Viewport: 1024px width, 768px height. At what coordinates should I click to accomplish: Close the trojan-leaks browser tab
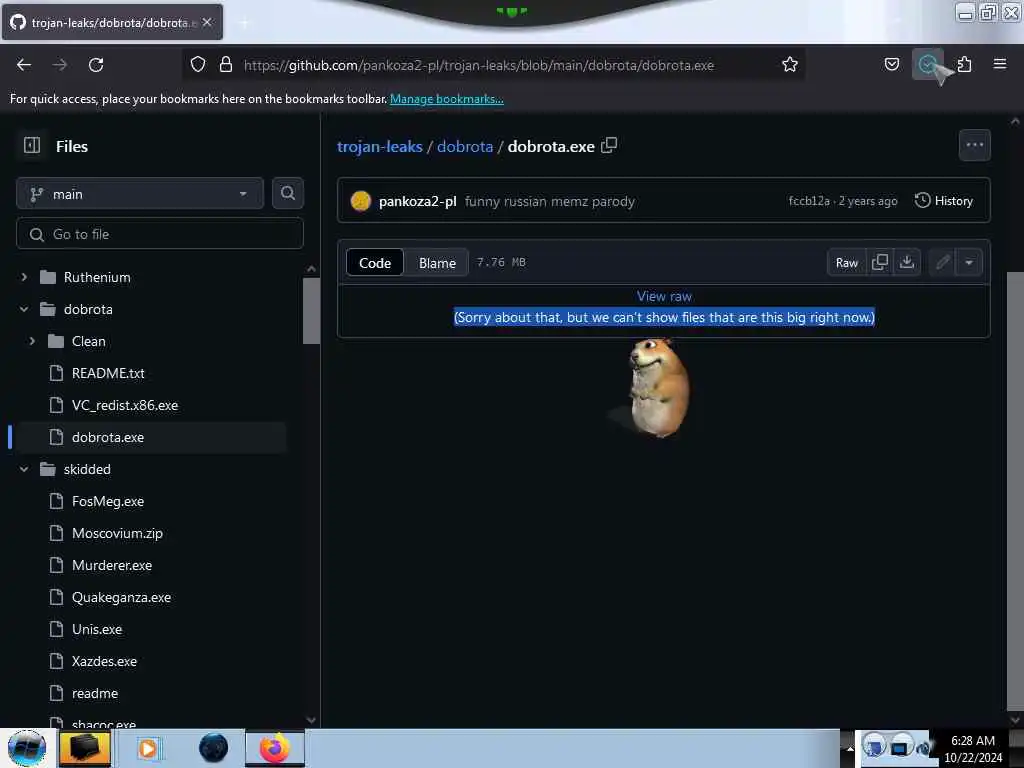pyautogui.click(x=207, y=22)
